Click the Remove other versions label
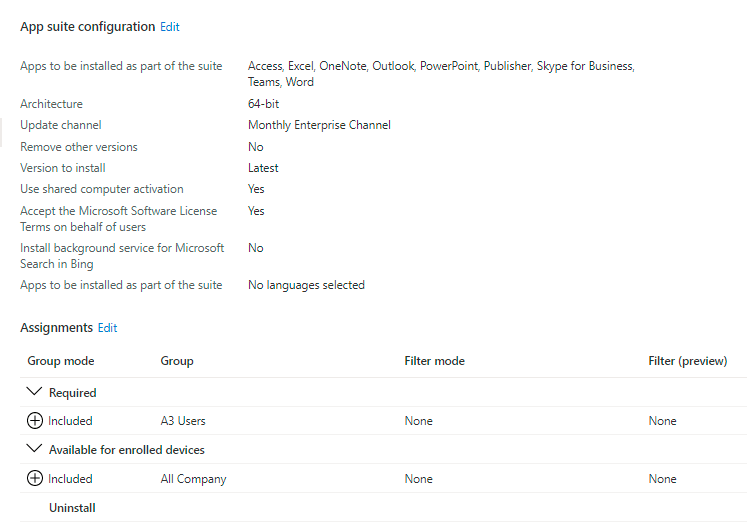This screenshot has height=531, width=747. (x=79, y=147)
